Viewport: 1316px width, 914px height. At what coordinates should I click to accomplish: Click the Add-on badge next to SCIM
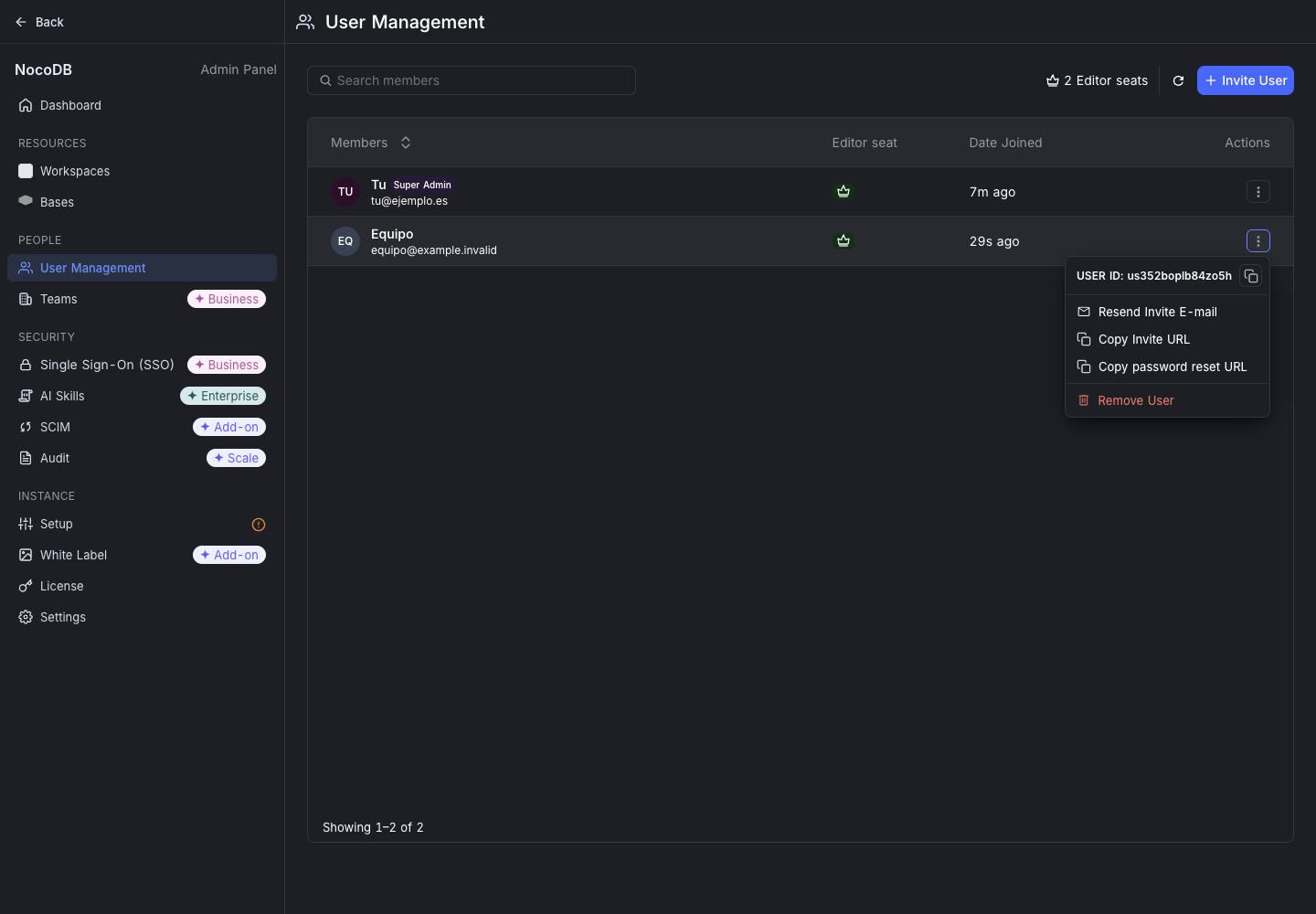pyautogui.click(x=229, y=427)
